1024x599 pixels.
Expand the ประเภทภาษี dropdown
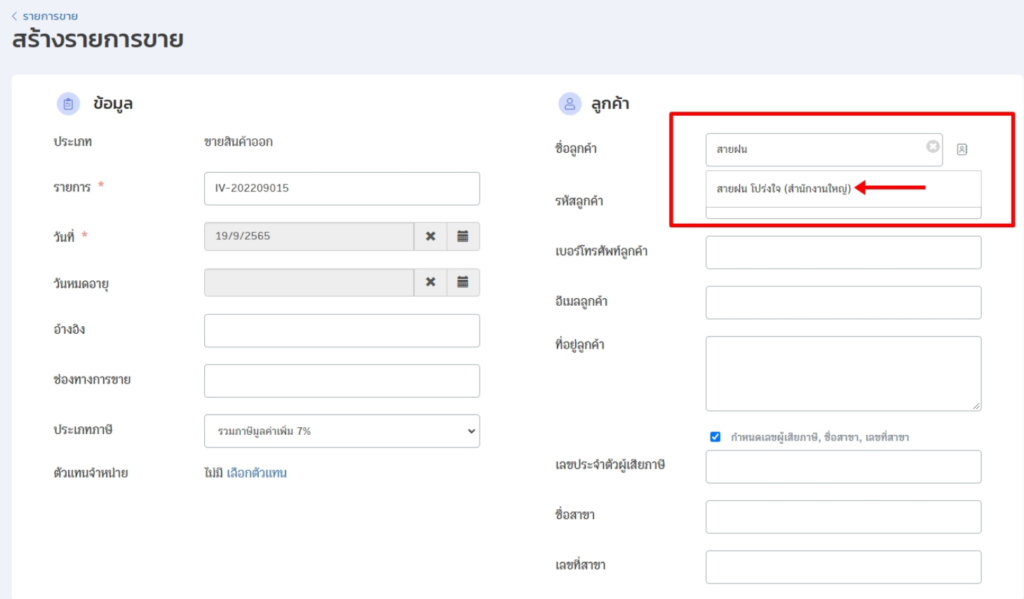point(341,430)
